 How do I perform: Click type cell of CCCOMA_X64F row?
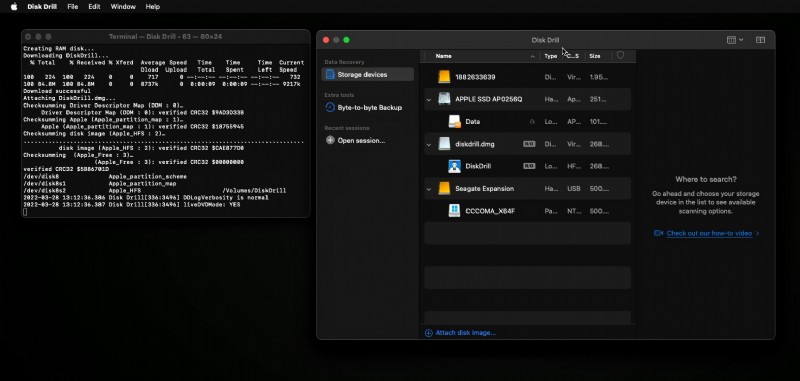(x=551, y=211)
